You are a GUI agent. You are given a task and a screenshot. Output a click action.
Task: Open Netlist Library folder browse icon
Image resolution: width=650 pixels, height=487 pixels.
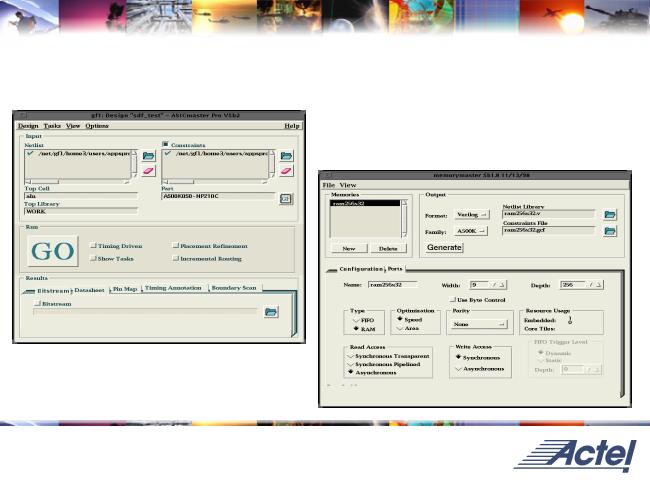point(610,214)
